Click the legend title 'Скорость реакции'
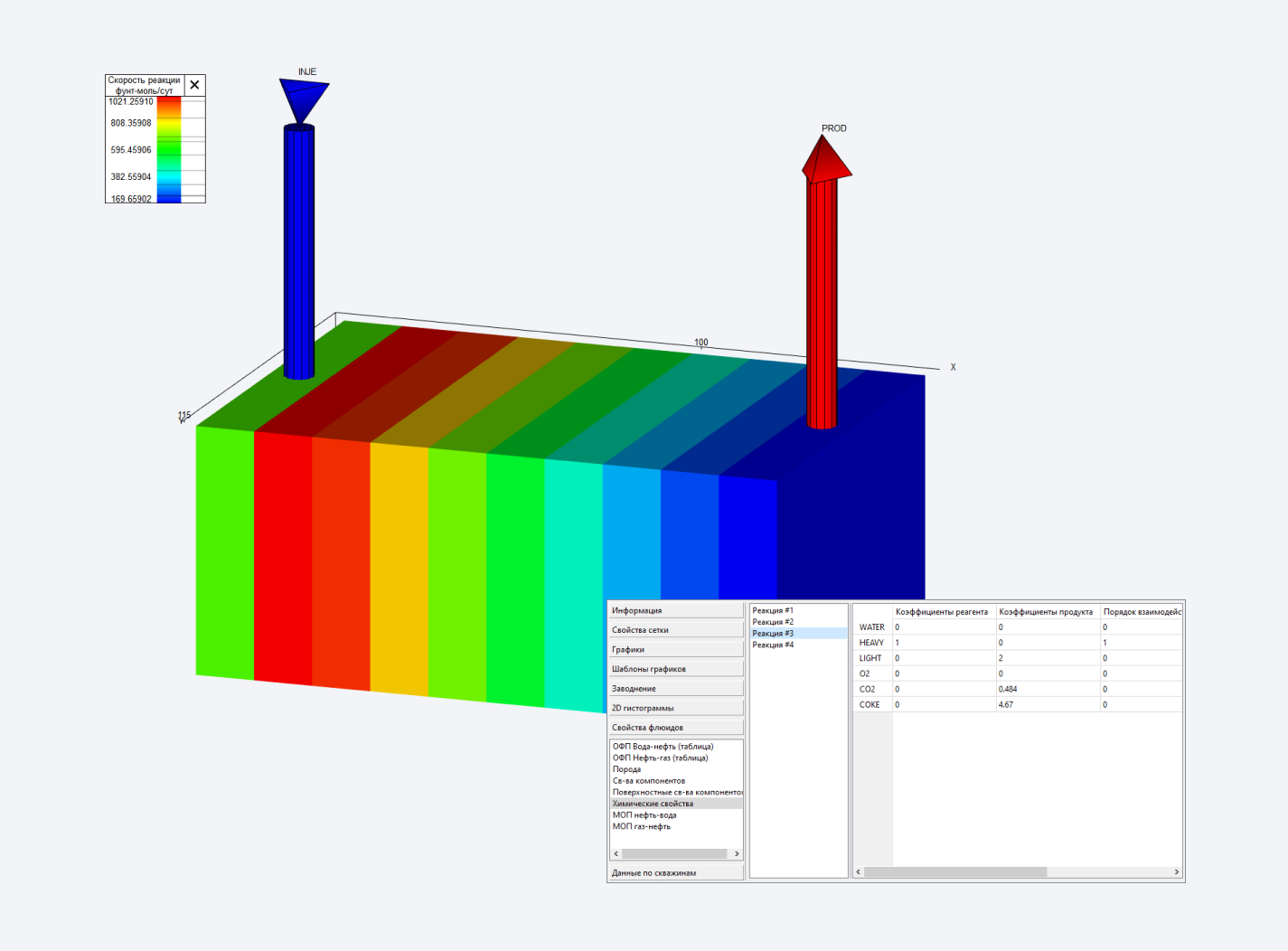1288x951 pixels. [x=145, y=80]
